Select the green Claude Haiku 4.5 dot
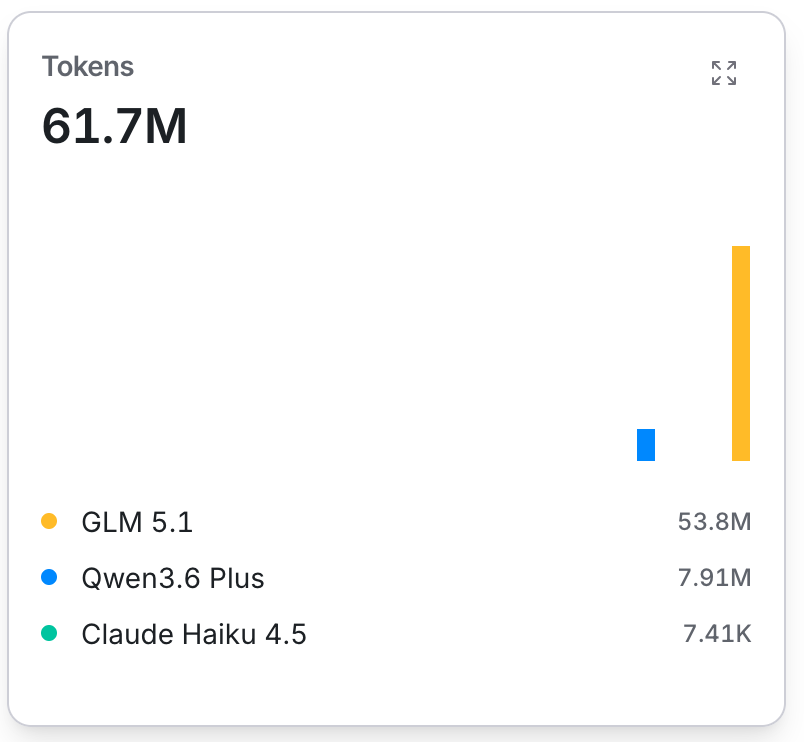The width and height of the screenshot is (804, 742). tap(49, 633)
